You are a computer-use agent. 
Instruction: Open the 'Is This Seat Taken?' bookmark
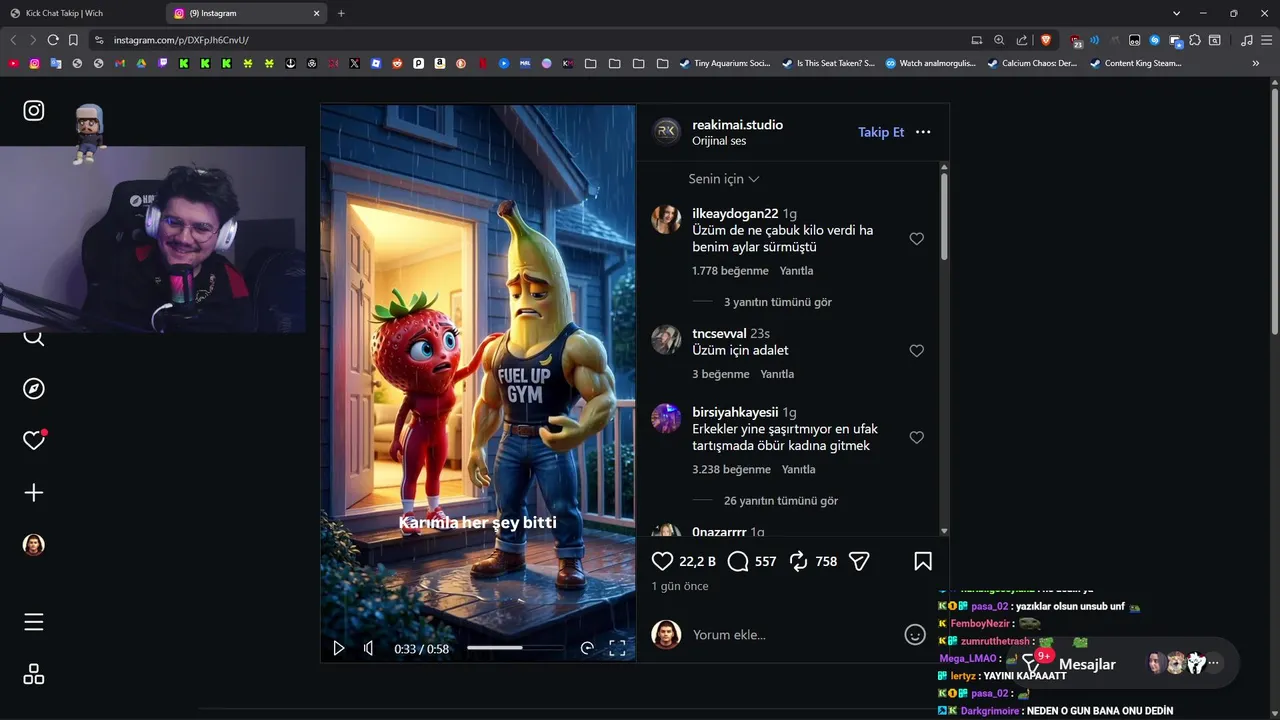coord(828,63)
